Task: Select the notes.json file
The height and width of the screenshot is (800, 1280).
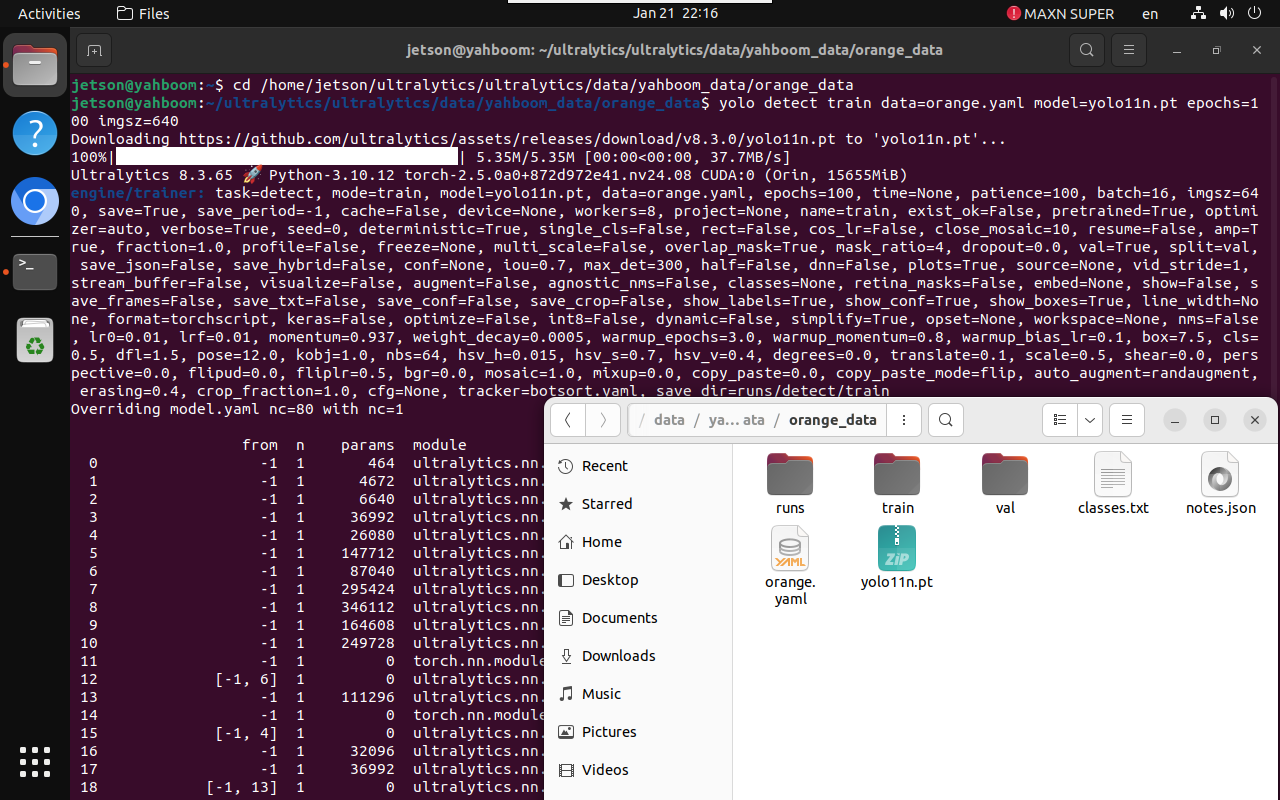Action: click(1220, 484)
